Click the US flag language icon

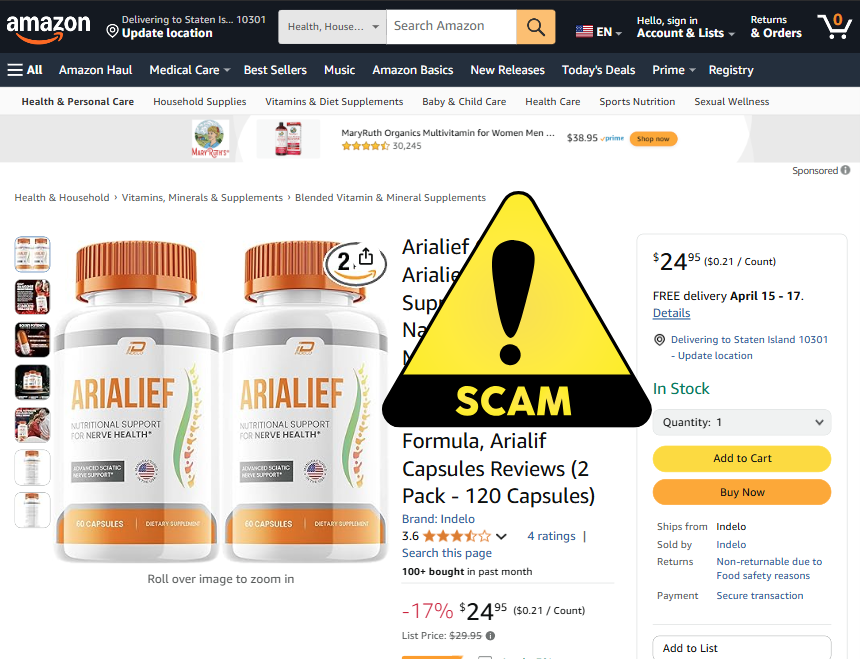(x=584, y=32)
